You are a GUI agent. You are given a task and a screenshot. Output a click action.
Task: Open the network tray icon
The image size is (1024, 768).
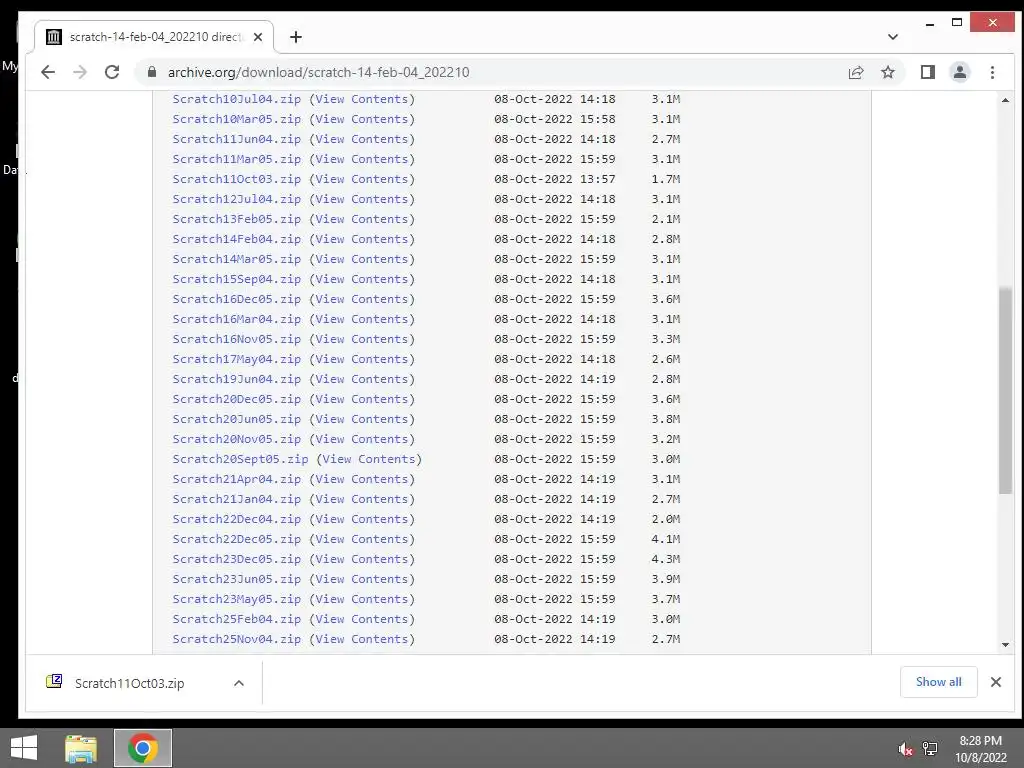[x=930, y=748]
